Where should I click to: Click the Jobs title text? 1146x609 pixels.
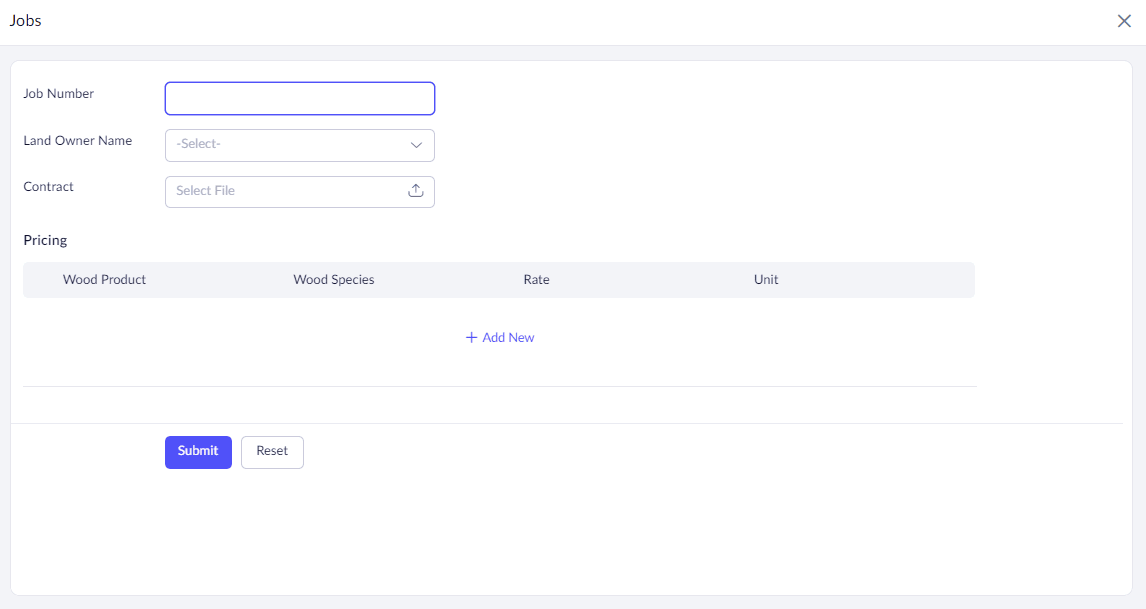point(25,21)
